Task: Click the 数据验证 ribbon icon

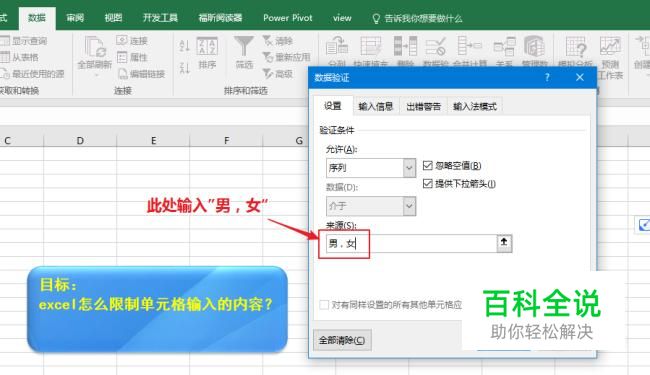Action: coord(435,46)
